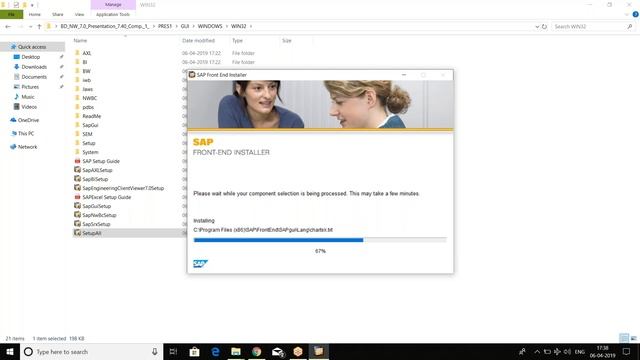This screenshot has height=360, width=640.
Task: Navigate to PRES1 in the address bar
Action: [x=165, y=26]
